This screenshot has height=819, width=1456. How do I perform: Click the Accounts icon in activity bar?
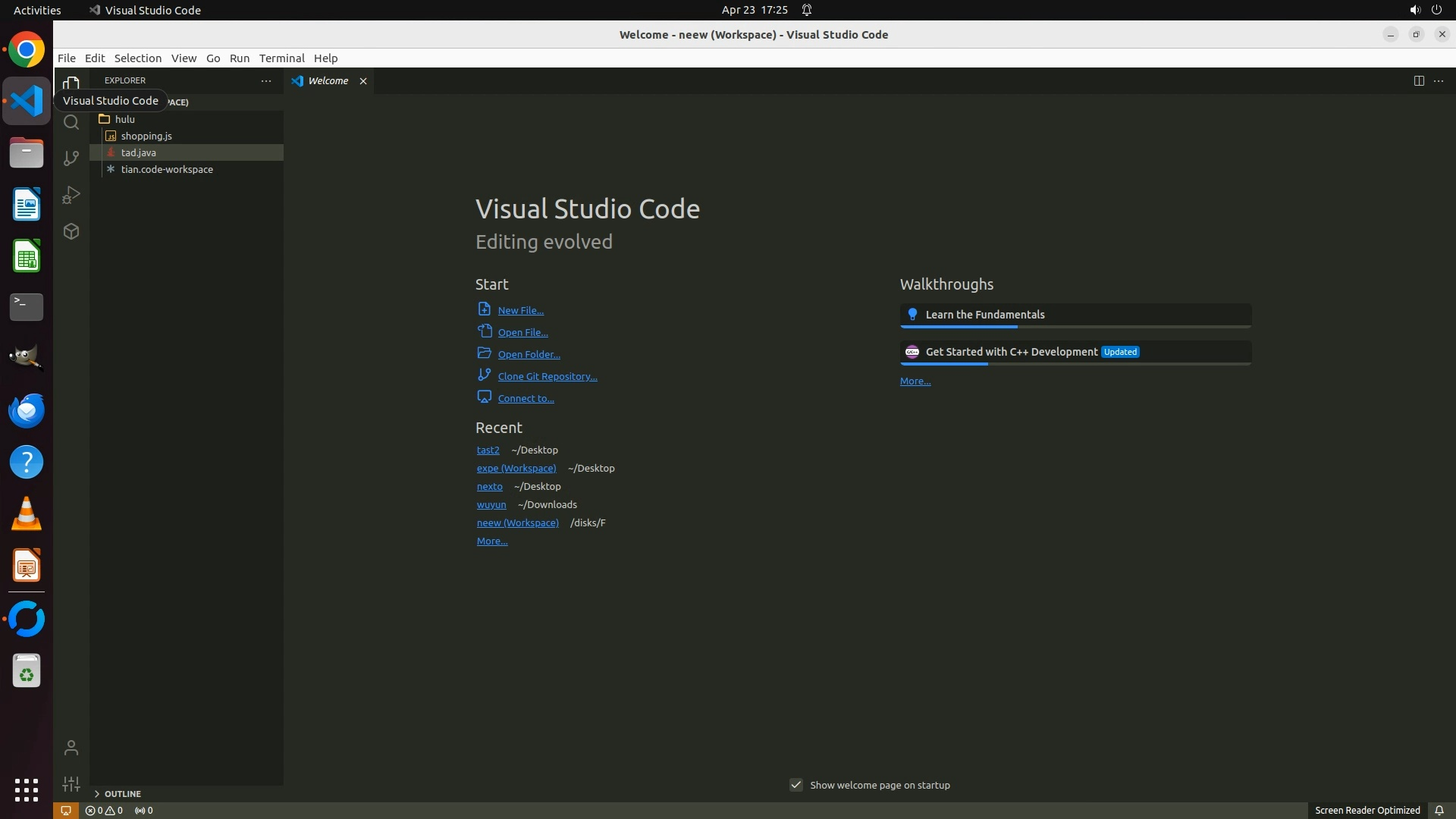click(71, 748)
